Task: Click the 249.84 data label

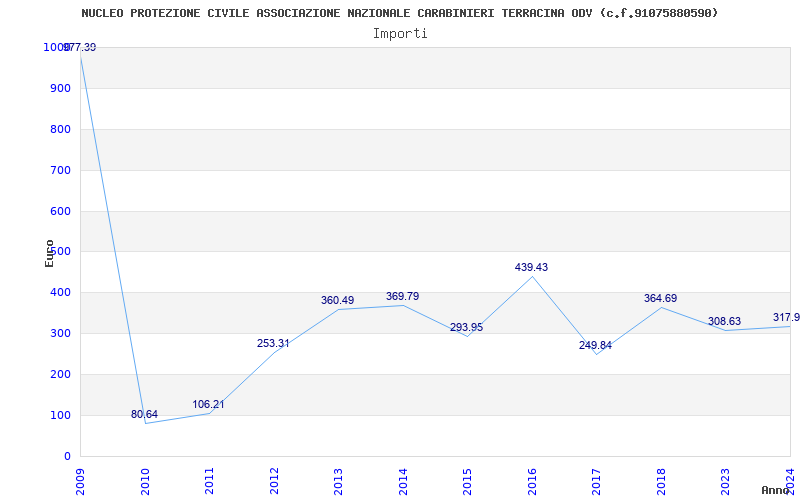Action: (595, 346)
